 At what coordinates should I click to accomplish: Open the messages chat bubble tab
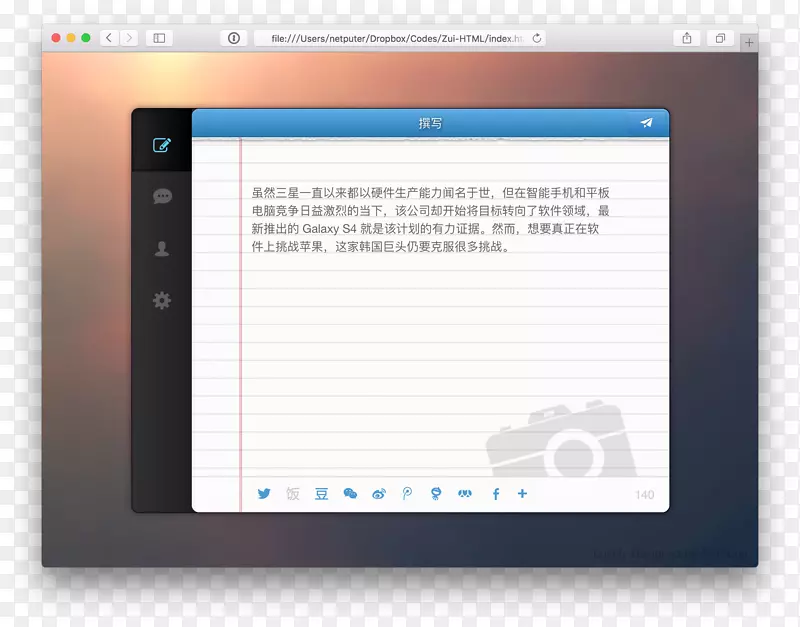[162, 197]
